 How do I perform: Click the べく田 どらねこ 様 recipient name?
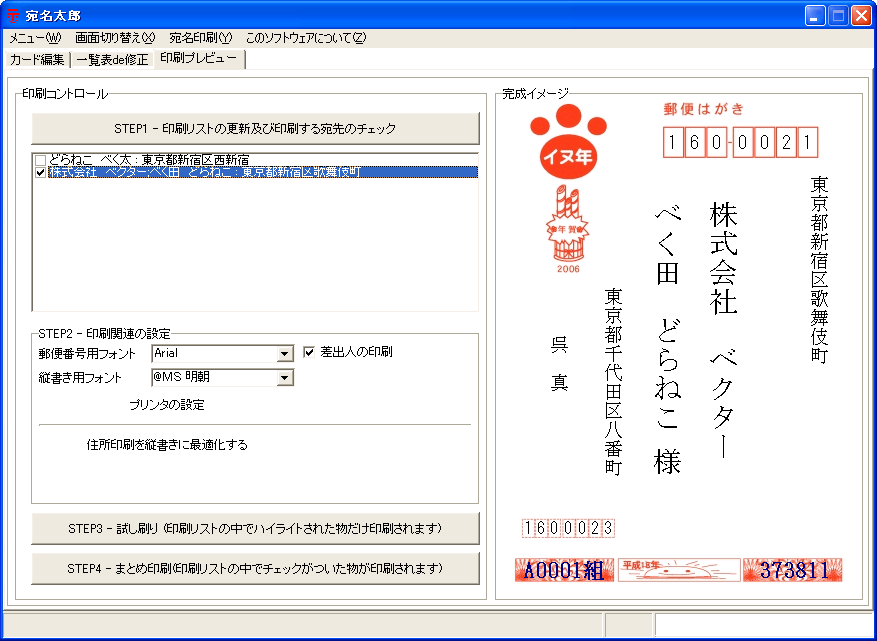(x=667, y=340)
